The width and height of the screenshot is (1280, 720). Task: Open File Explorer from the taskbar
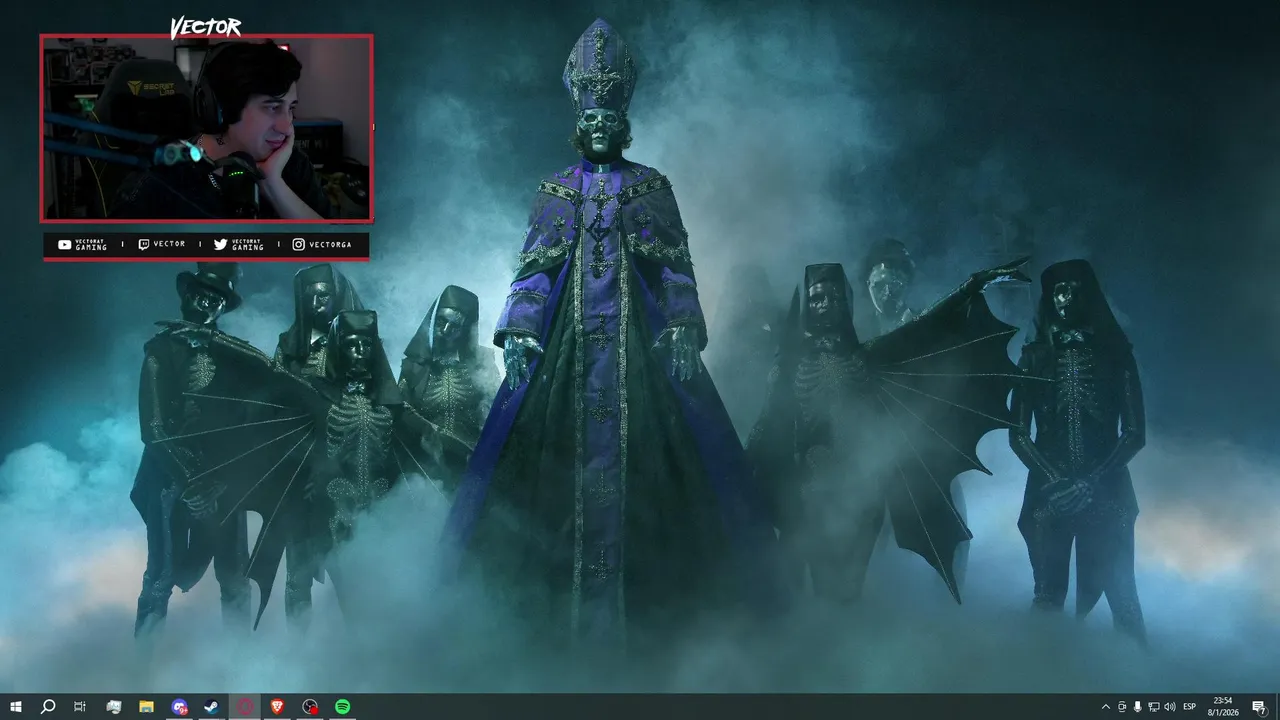click(x=146, y=707)
